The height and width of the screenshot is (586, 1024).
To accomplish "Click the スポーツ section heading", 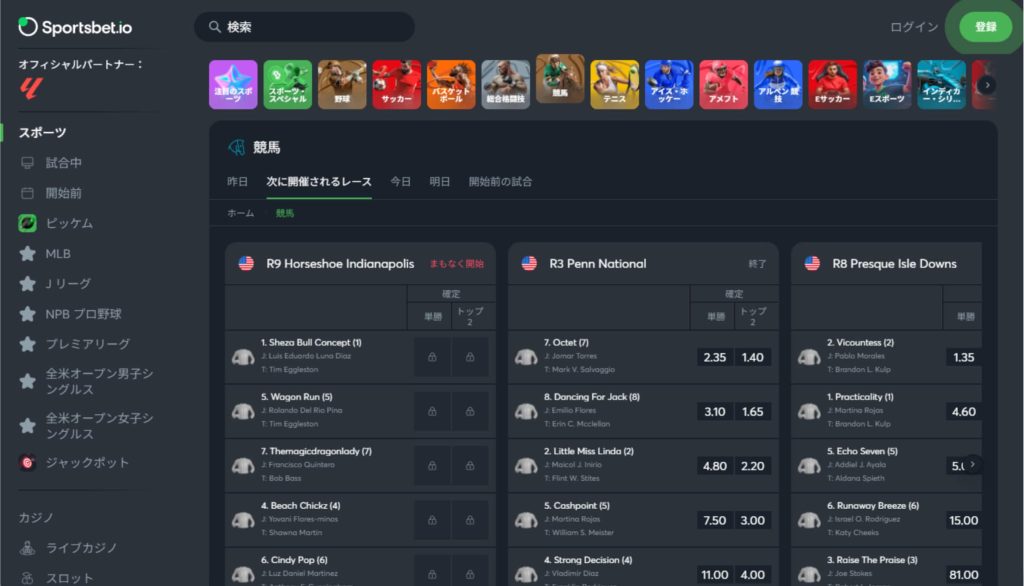I will [42, 133].
